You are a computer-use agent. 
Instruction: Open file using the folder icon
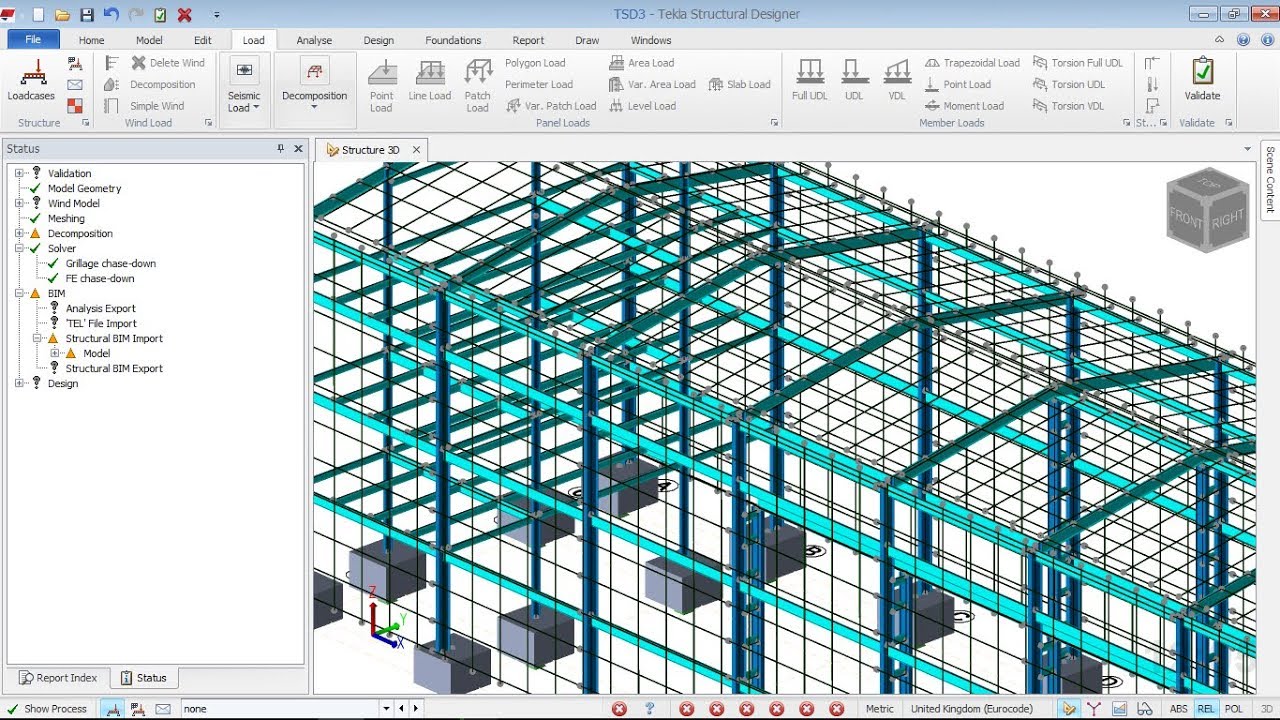(62, 15)
